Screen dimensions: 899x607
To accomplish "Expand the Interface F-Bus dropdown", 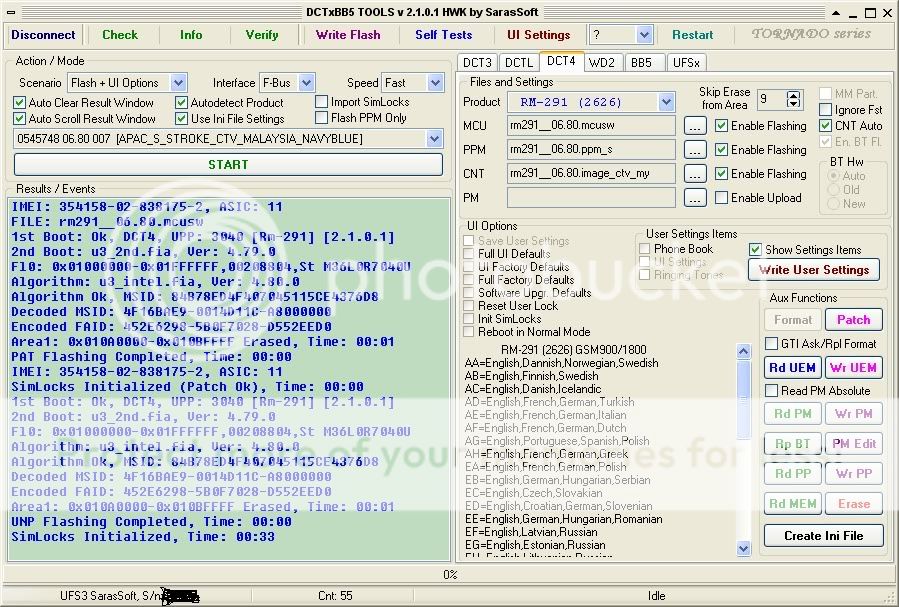I will coord(307,83).
